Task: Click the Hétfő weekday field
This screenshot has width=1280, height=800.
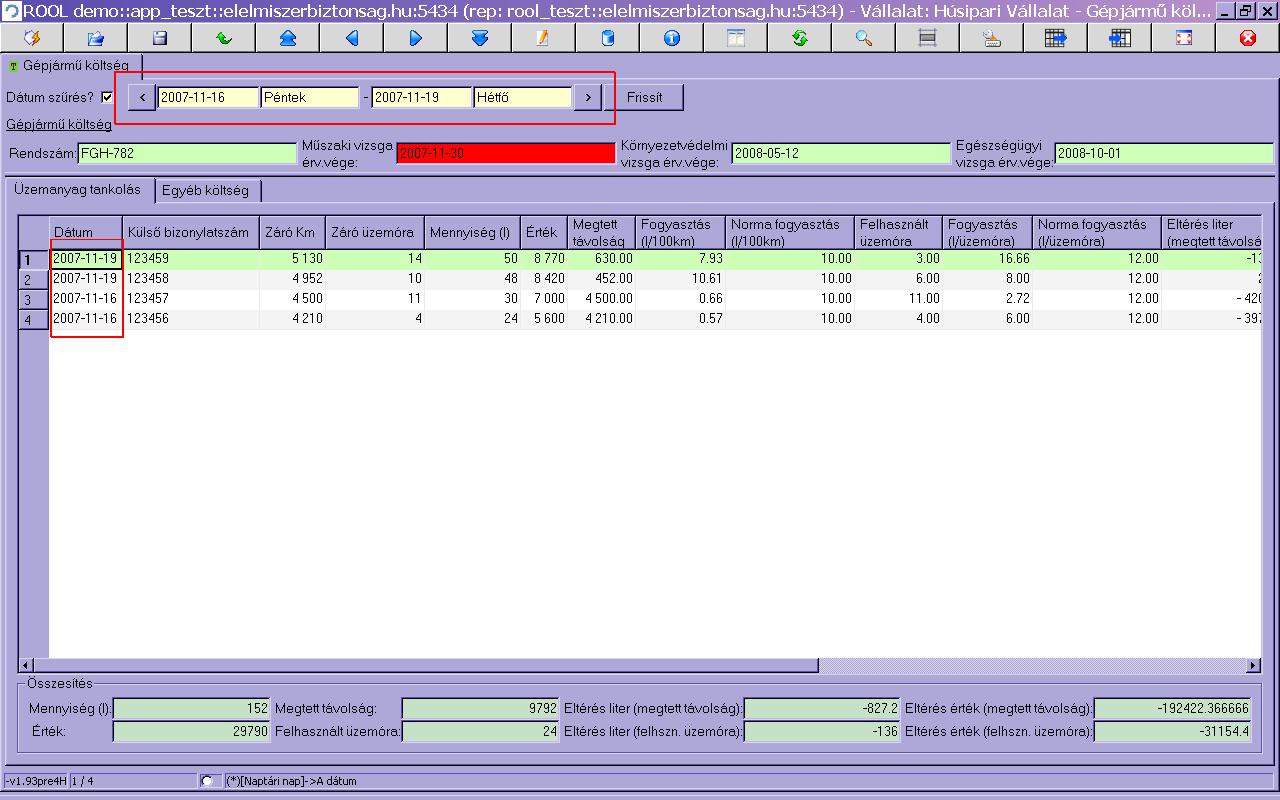Action: (523, 98)
